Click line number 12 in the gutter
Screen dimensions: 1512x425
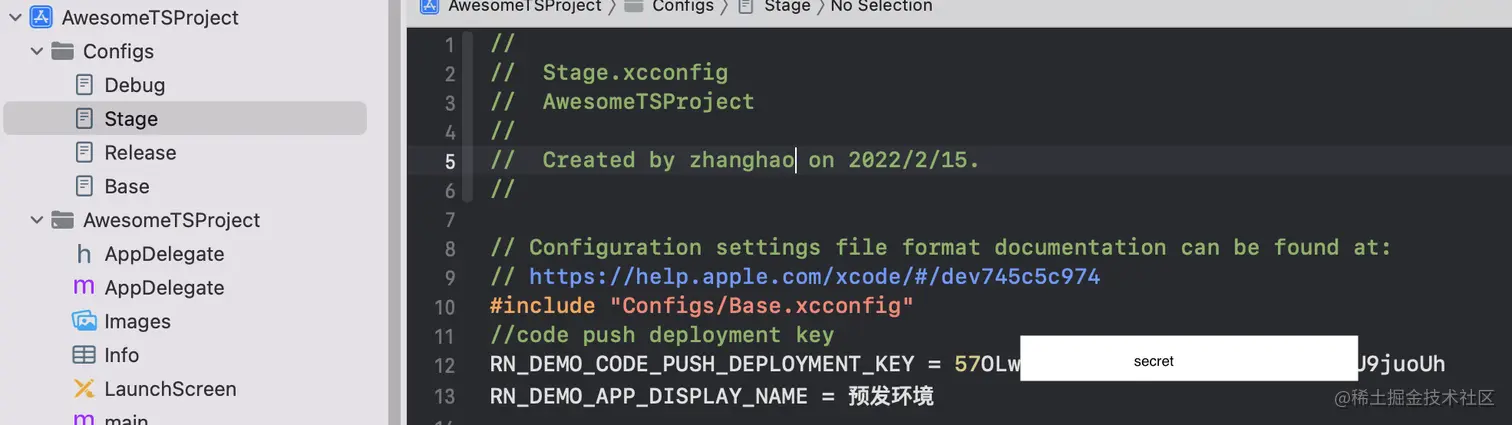[x=444, y=365]
